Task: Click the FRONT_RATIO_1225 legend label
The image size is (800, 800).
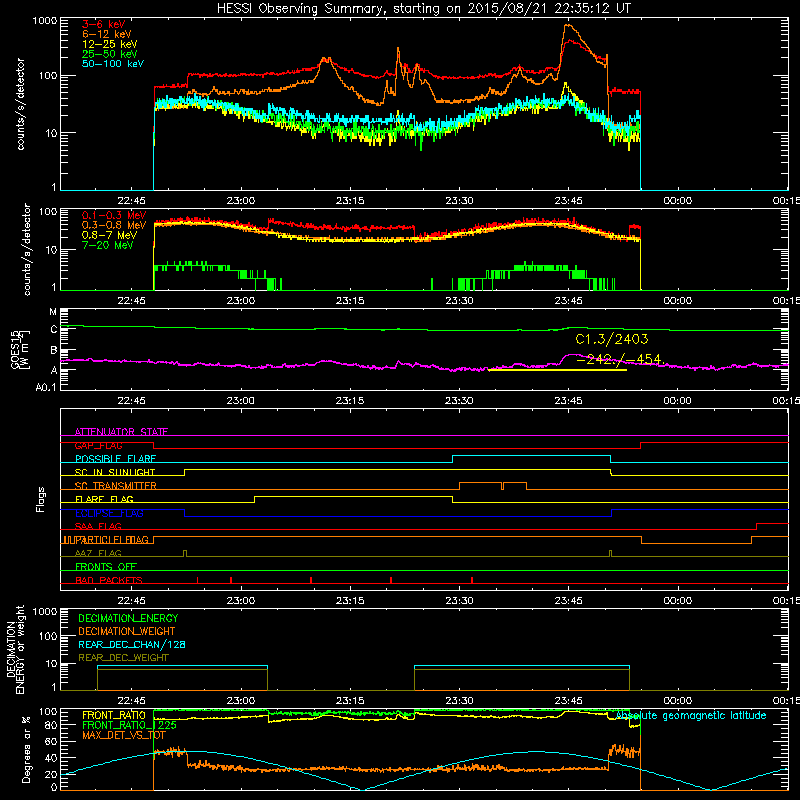Action: coord(129,725)
